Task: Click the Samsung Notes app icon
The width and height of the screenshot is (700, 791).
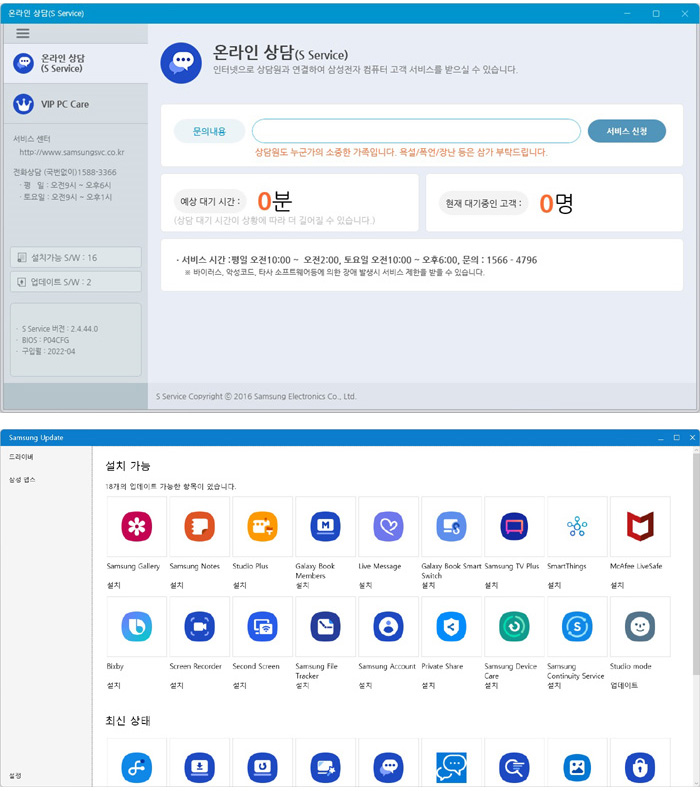Action: pos(199,526)
